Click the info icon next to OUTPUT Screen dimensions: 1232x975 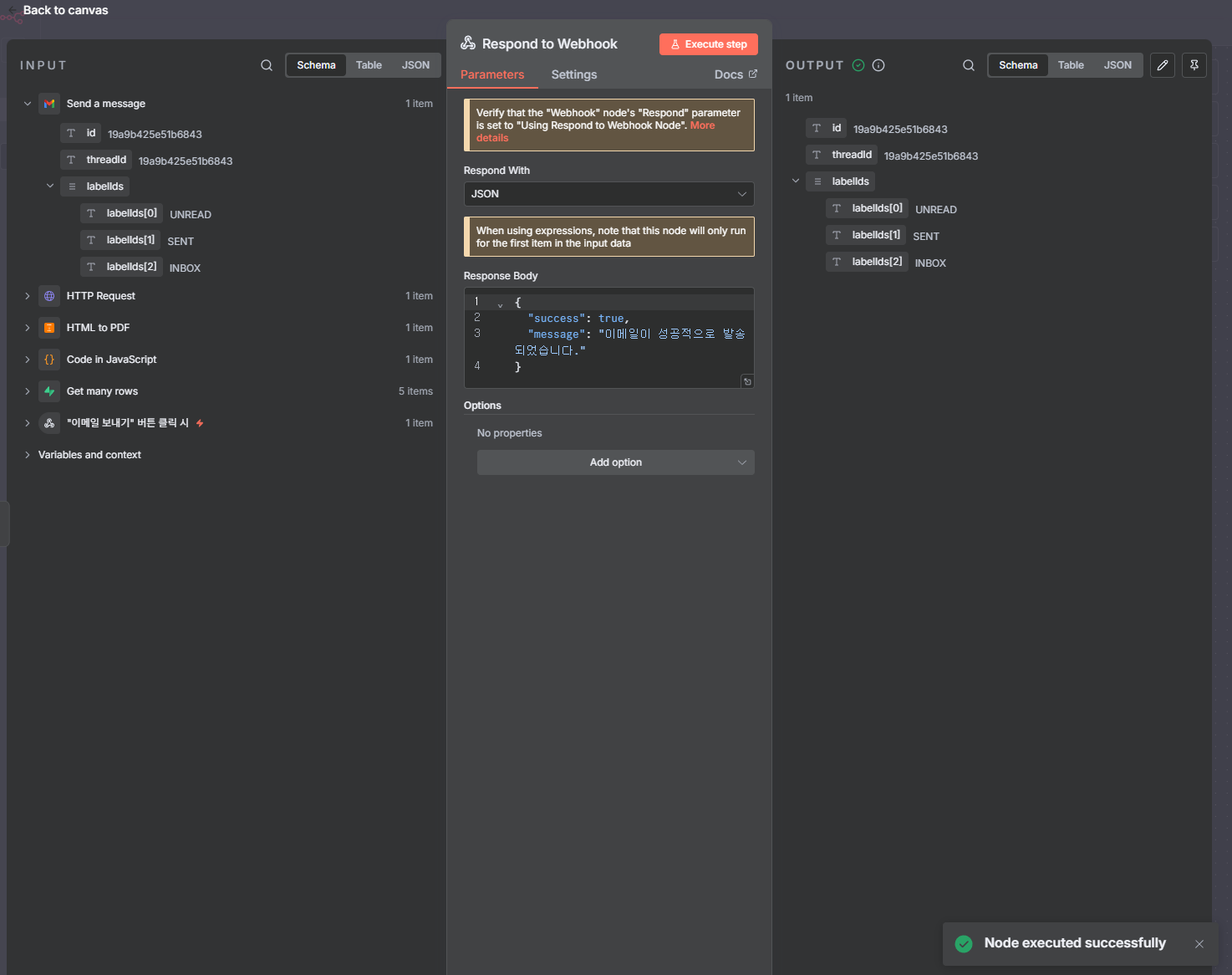(x=878, y=65)
